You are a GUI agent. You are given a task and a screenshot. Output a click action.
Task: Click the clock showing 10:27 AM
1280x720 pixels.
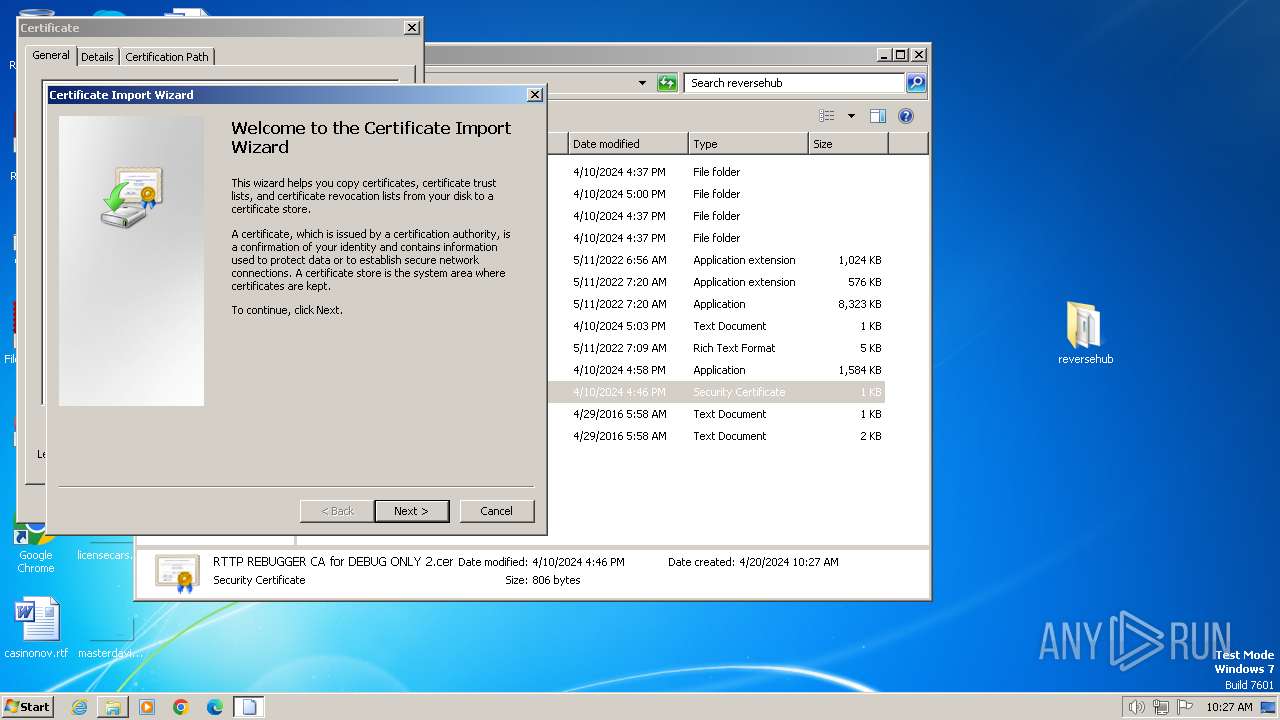coord(1229,707)
